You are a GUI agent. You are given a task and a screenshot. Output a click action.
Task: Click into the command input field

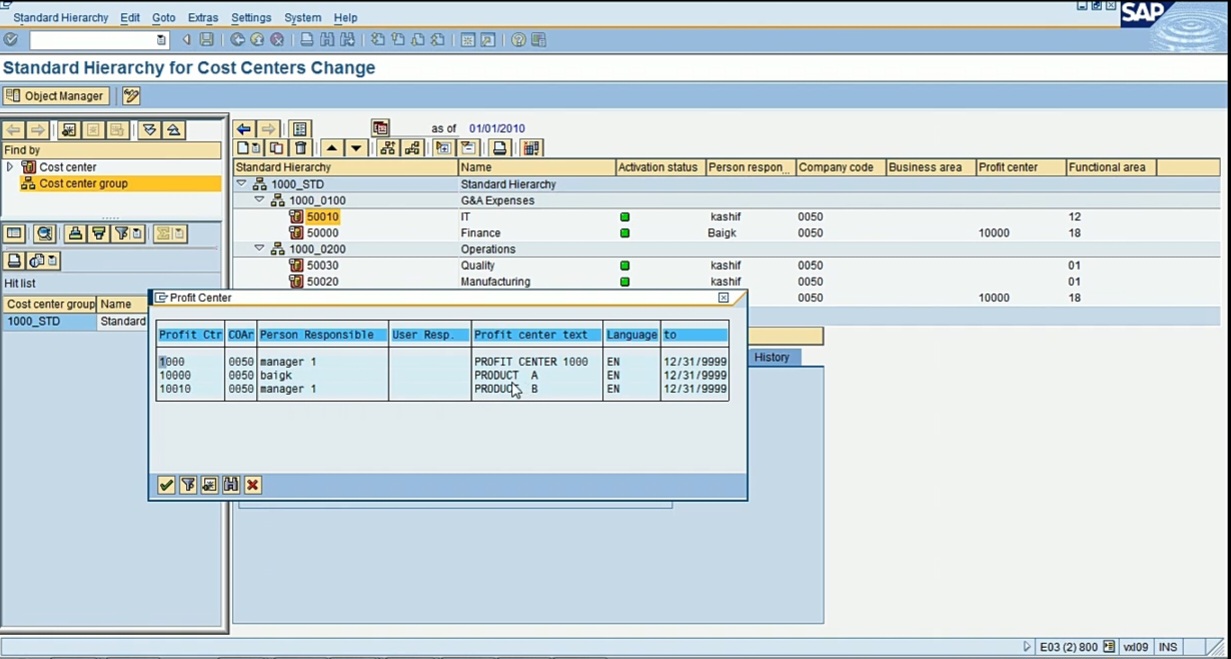(92, 40)
